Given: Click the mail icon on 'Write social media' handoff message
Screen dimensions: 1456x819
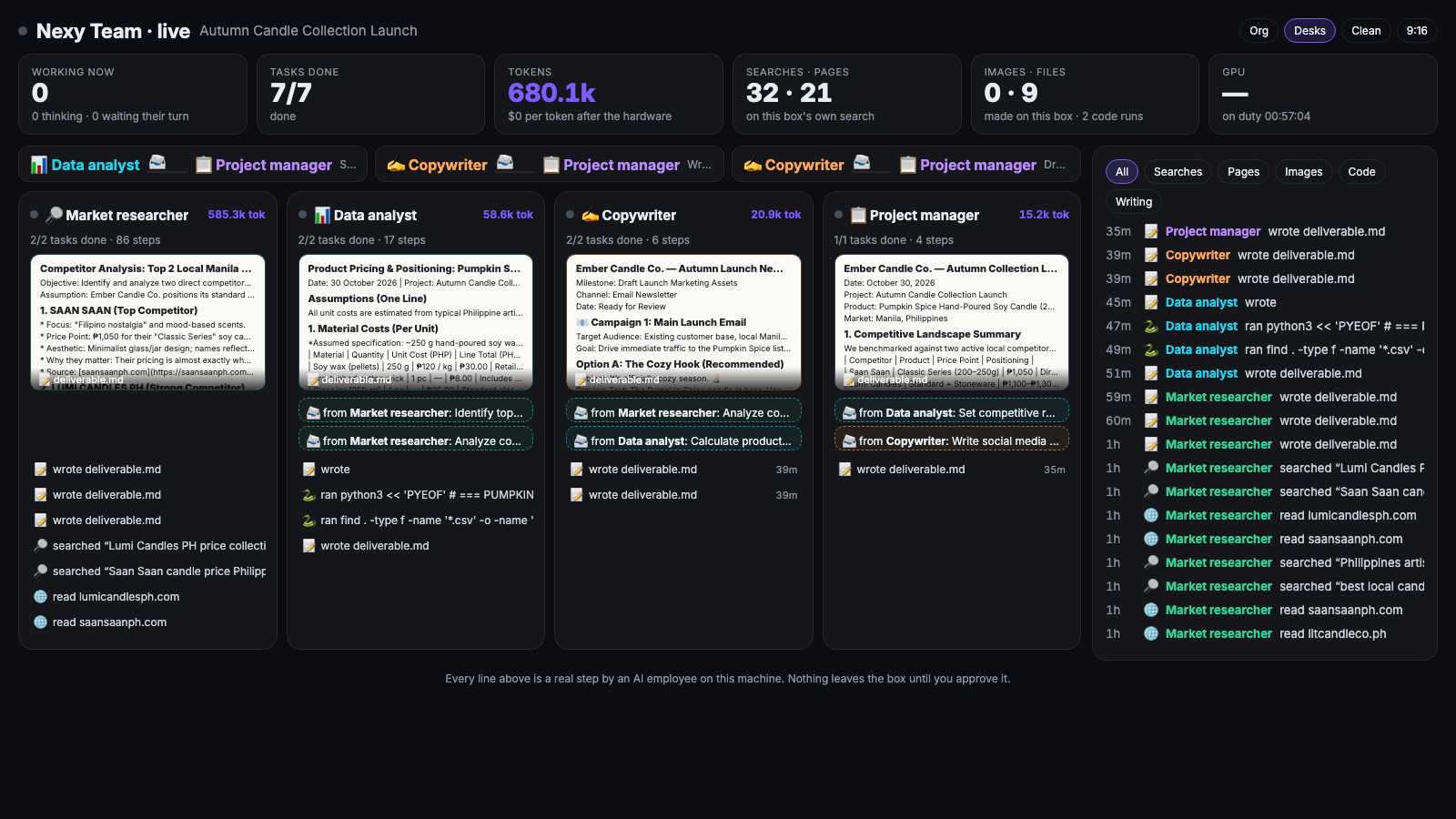Looking at the screenshot, I should click(849, 441).
